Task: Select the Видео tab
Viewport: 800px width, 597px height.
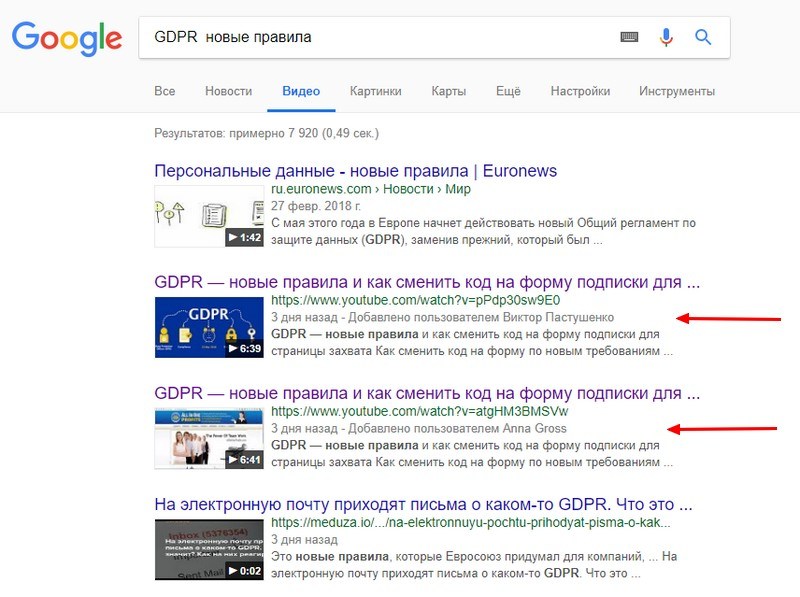Action: (x=301, y=91)
